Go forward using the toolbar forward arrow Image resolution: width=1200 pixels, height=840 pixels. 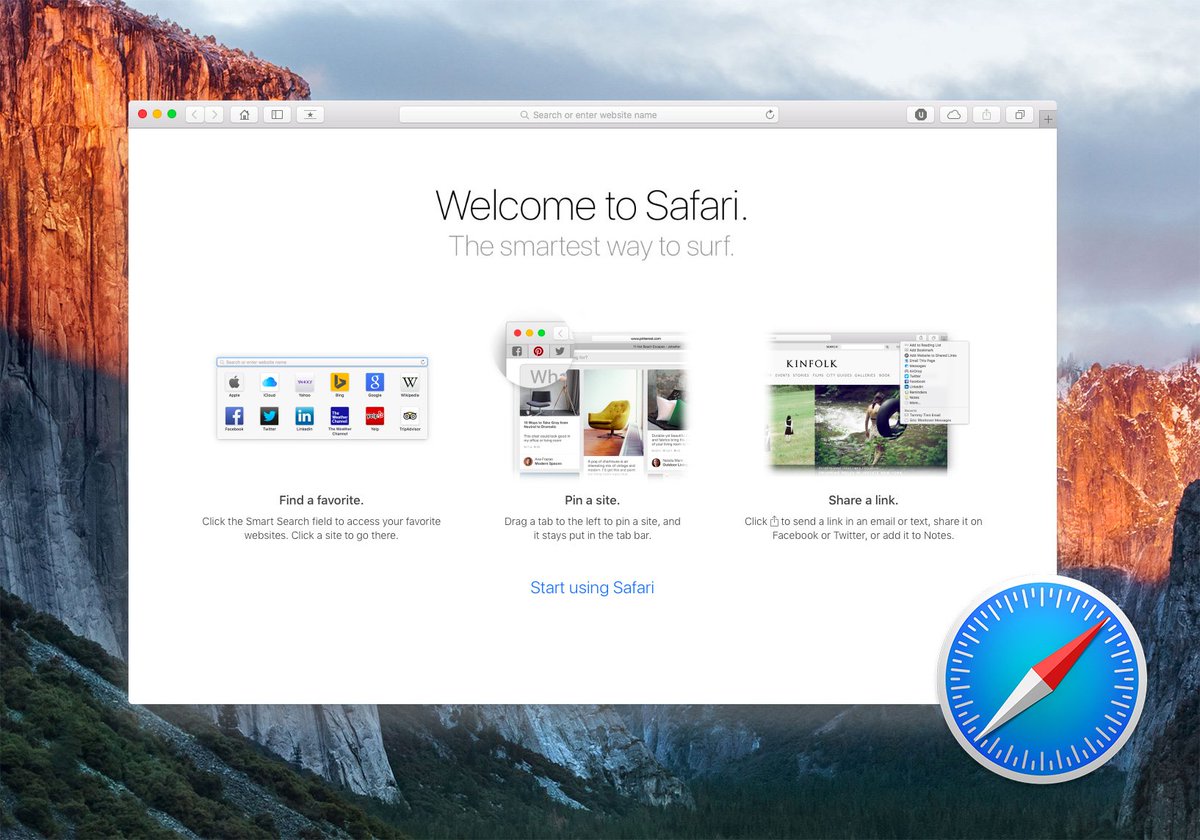coord(215,115)
